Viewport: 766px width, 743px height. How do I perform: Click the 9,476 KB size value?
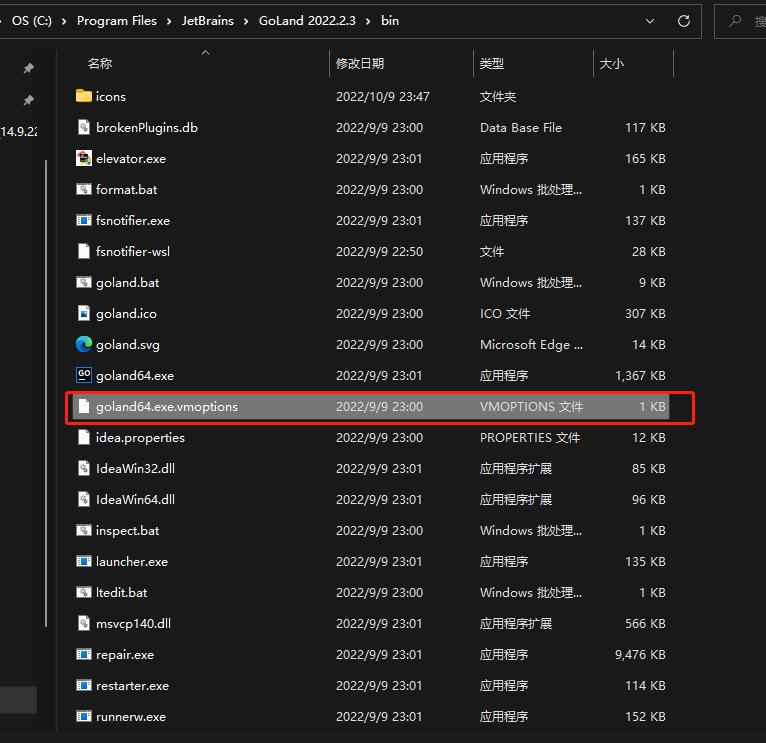(640, 655)
